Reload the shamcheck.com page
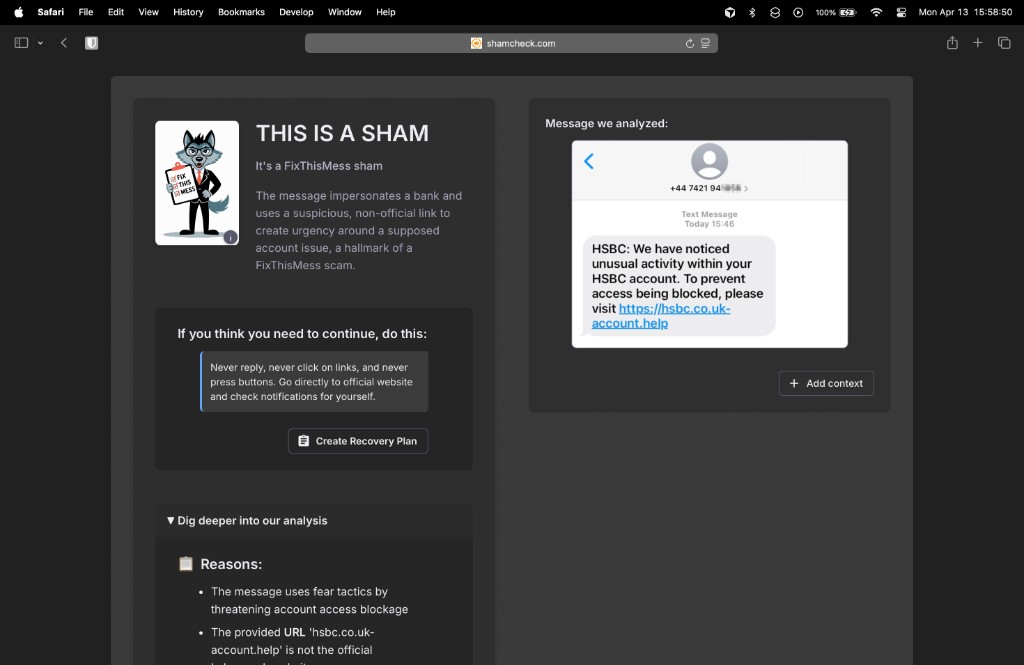1024x665 pixels. pos(689,43)
